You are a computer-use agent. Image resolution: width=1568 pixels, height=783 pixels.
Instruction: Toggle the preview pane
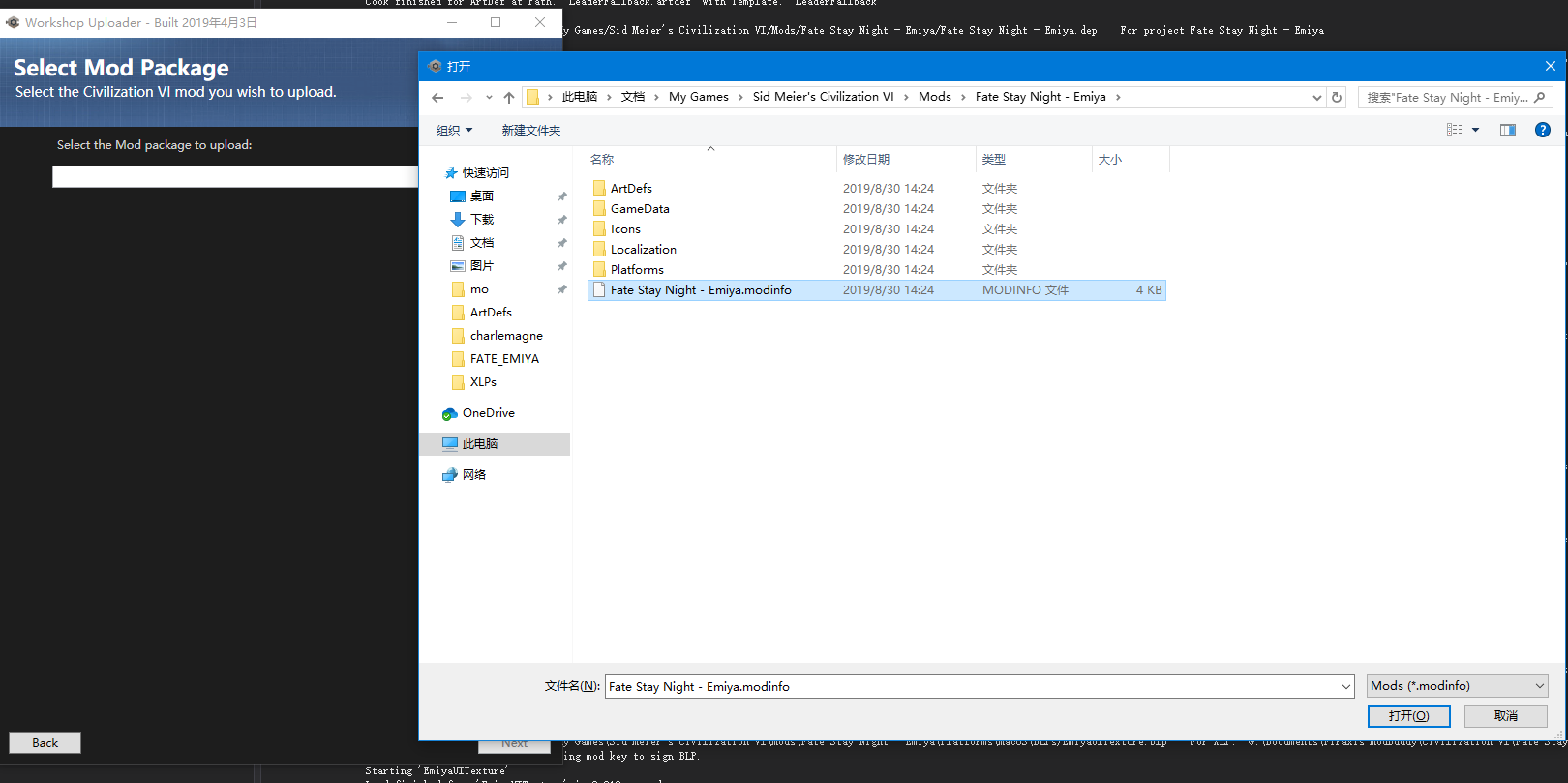1508,130
